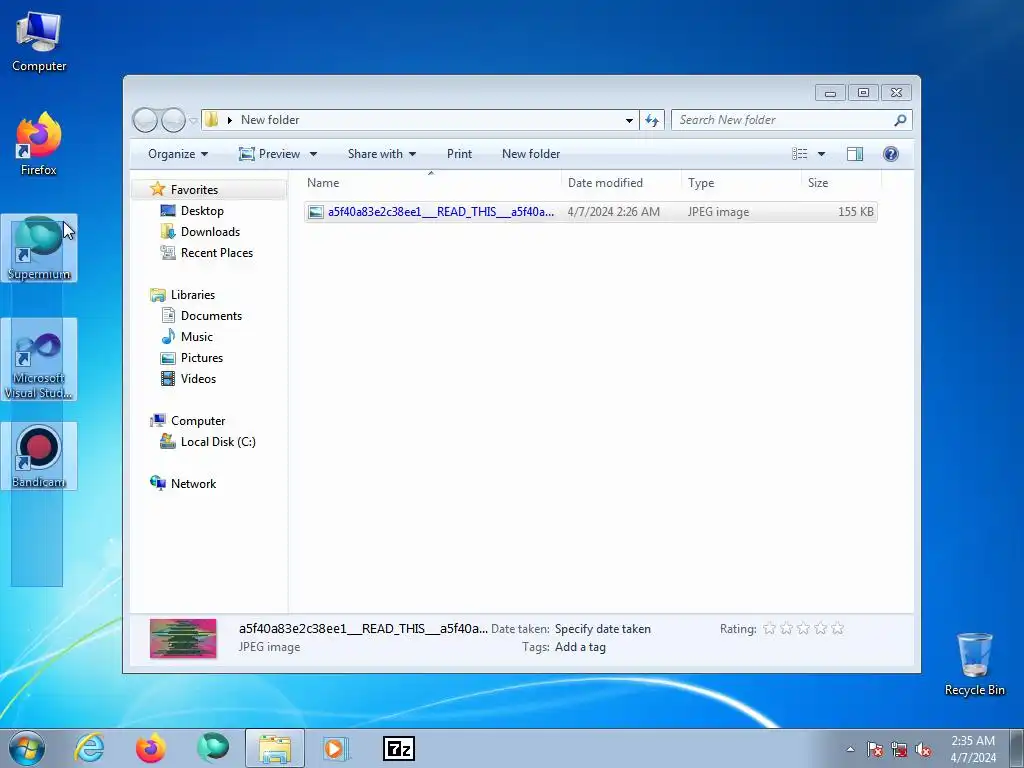Click the folder icon in the address bar

click(x=212, y=120)
